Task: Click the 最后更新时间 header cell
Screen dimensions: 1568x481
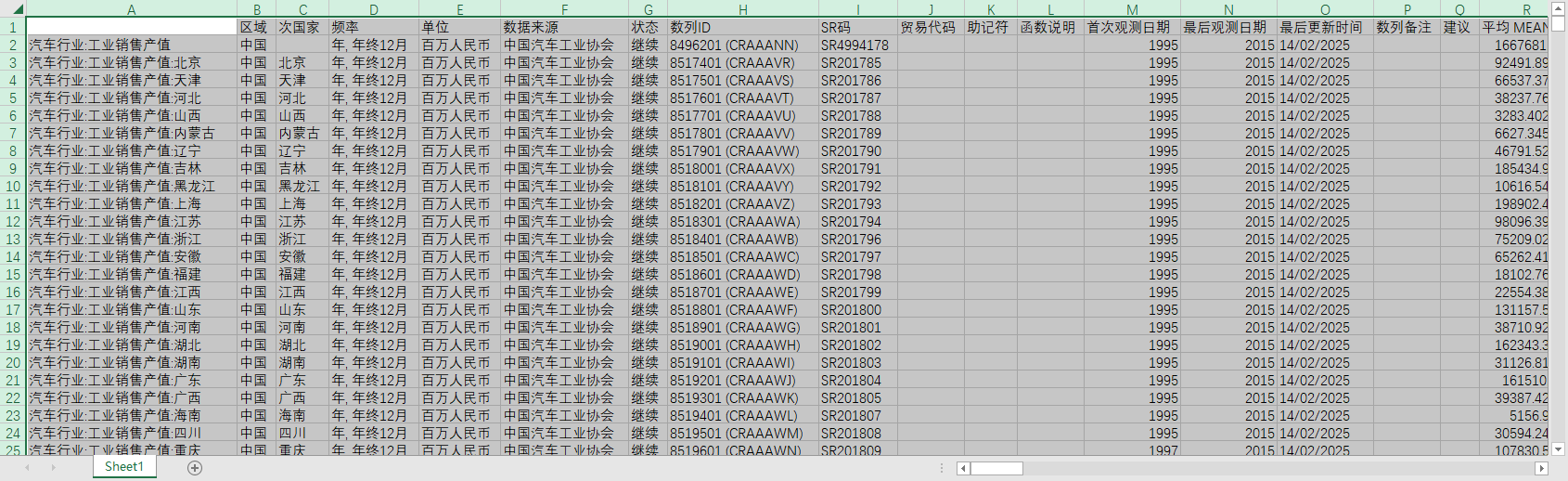Action: [1325, 27]
